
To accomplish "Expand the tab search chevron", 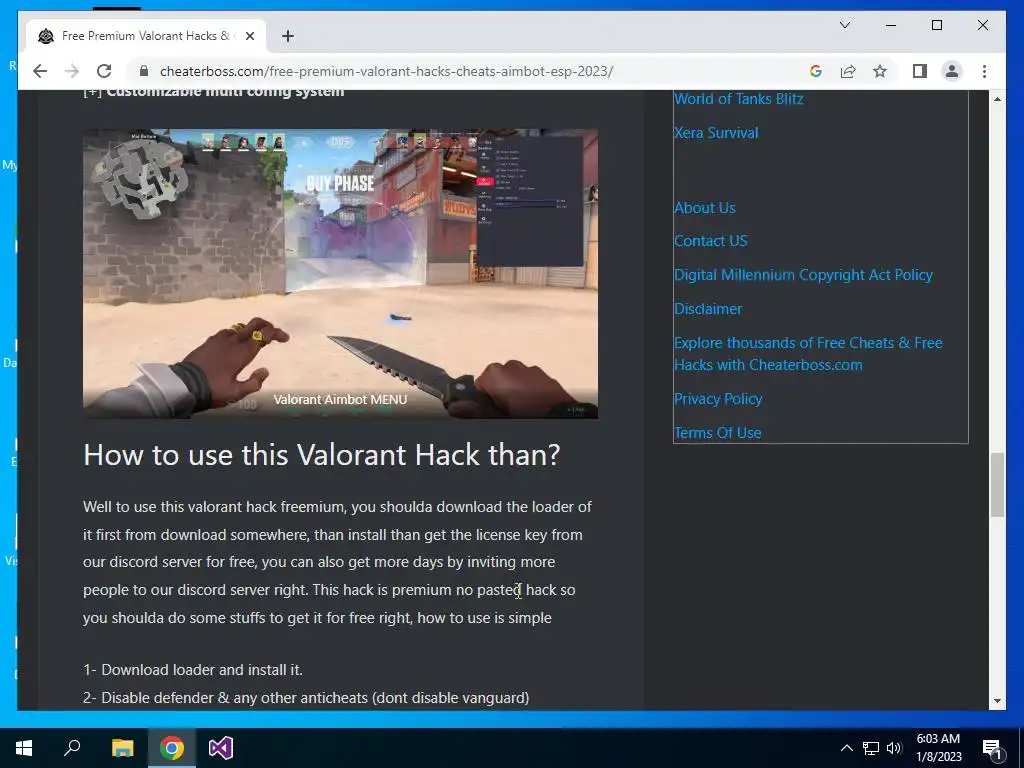I will pos(844,25).
